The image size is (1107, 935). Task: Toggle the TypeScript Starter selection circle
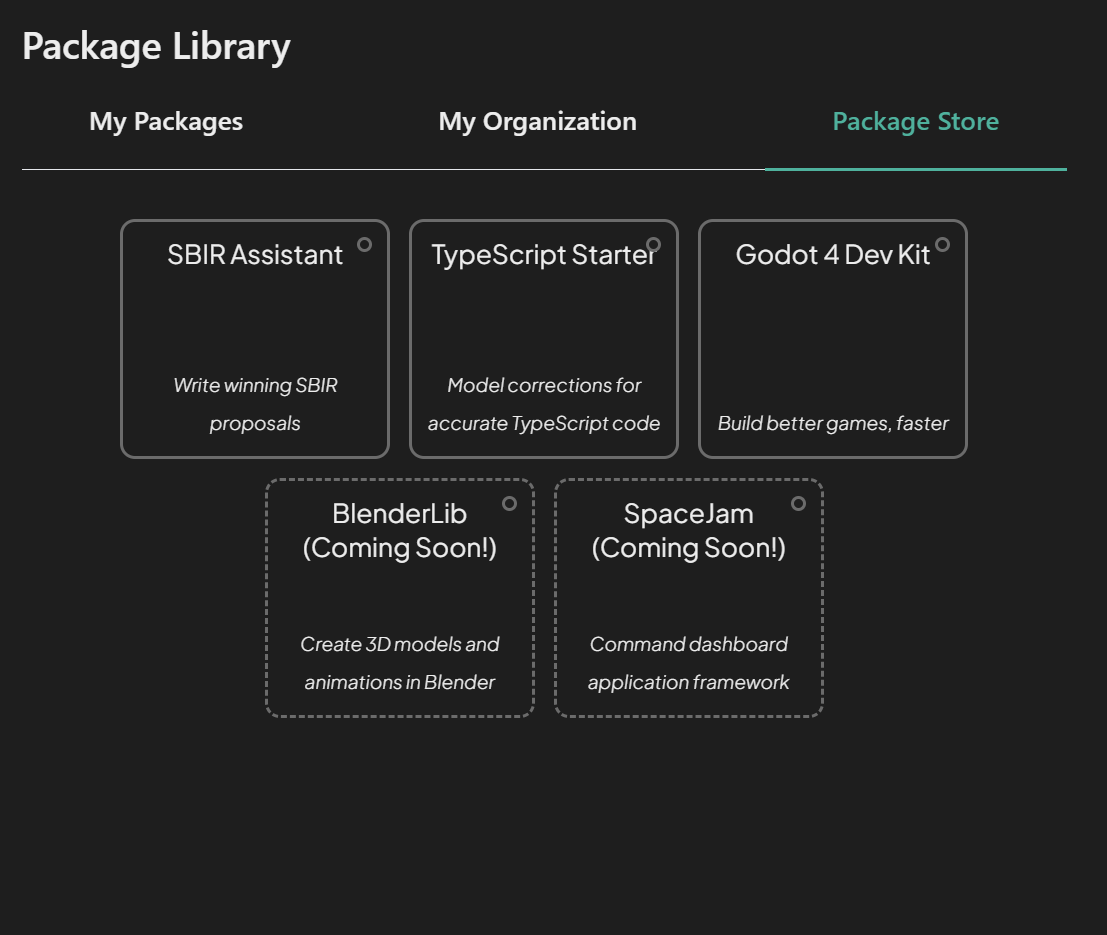653,244
